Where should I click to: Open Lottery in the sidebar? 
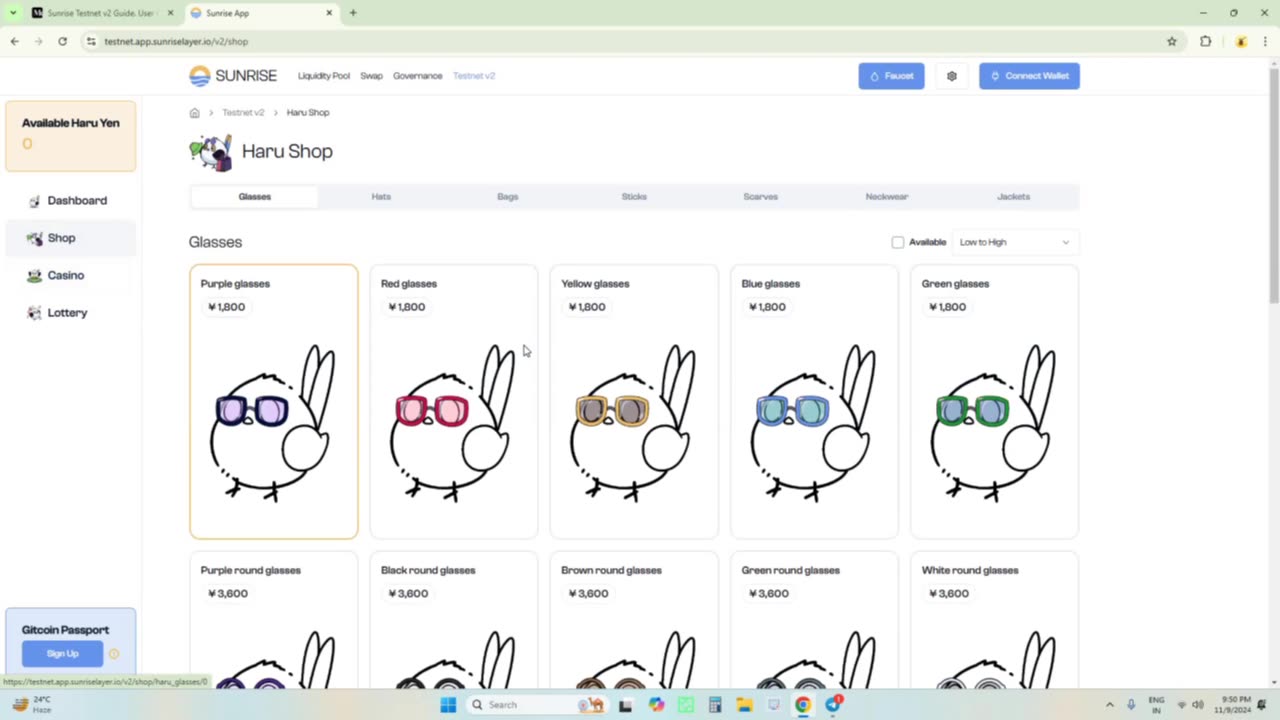[x=70, y=313]
